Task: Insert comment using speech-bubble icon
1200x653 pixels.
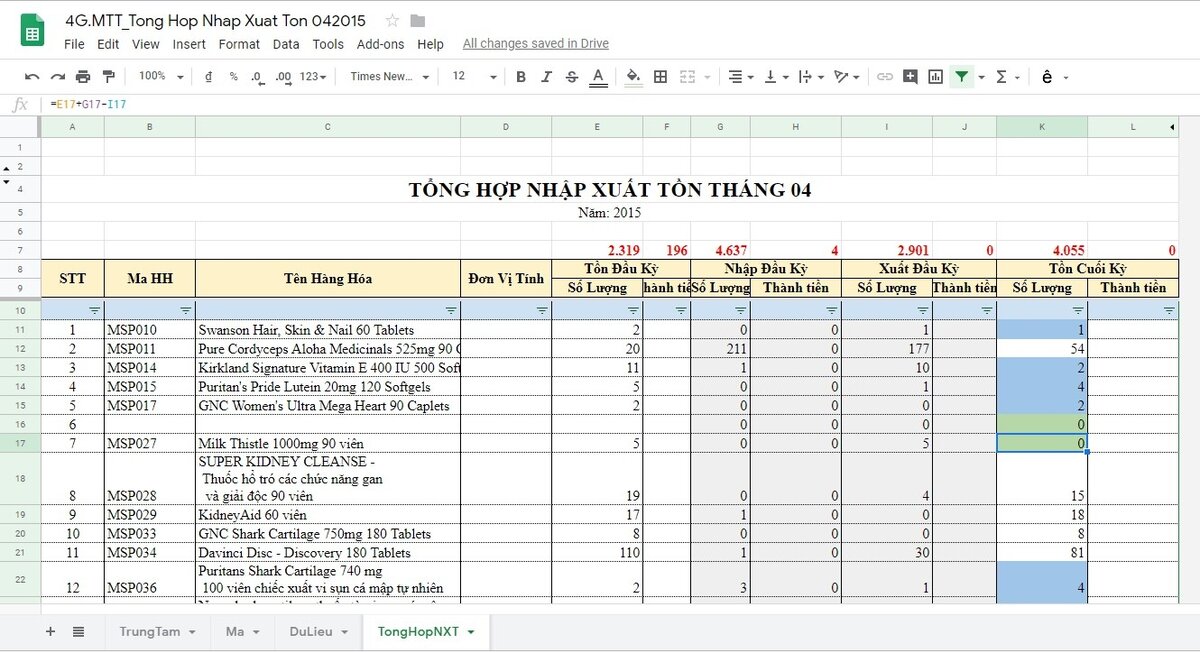Action: tap(910, 77)
